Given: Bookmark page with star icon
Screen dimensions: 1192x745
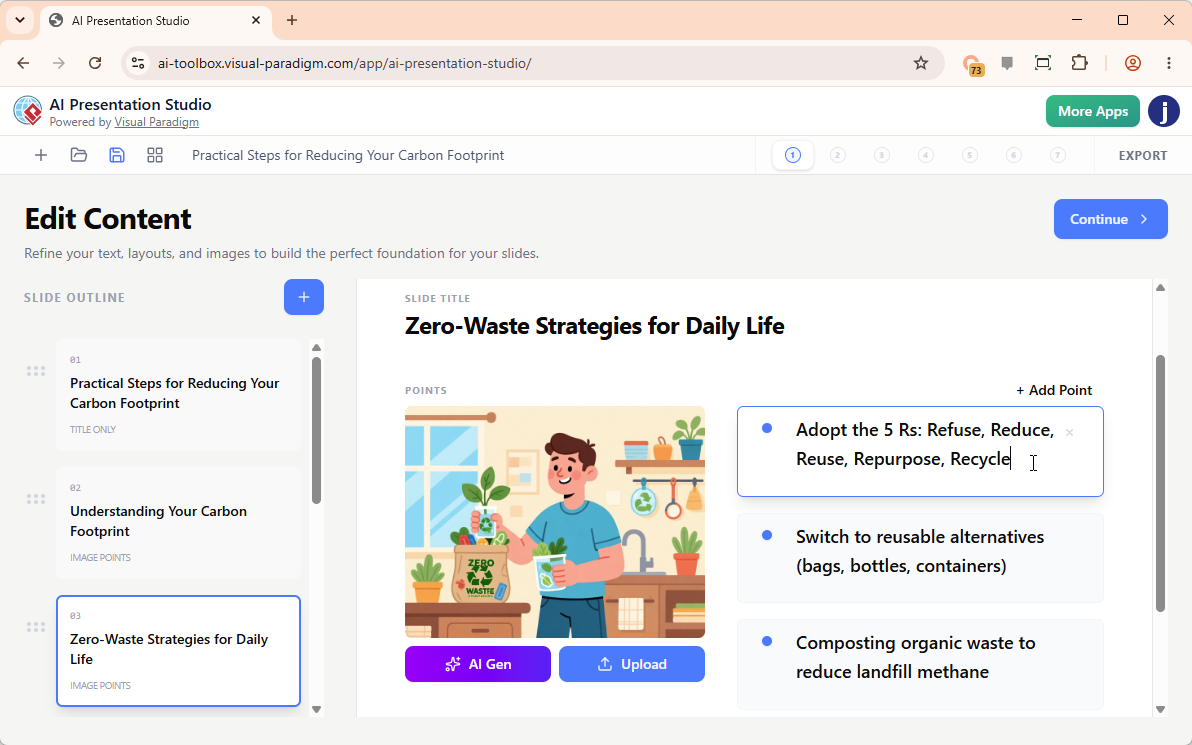Looking at the screenshot, I should (921, 63).
